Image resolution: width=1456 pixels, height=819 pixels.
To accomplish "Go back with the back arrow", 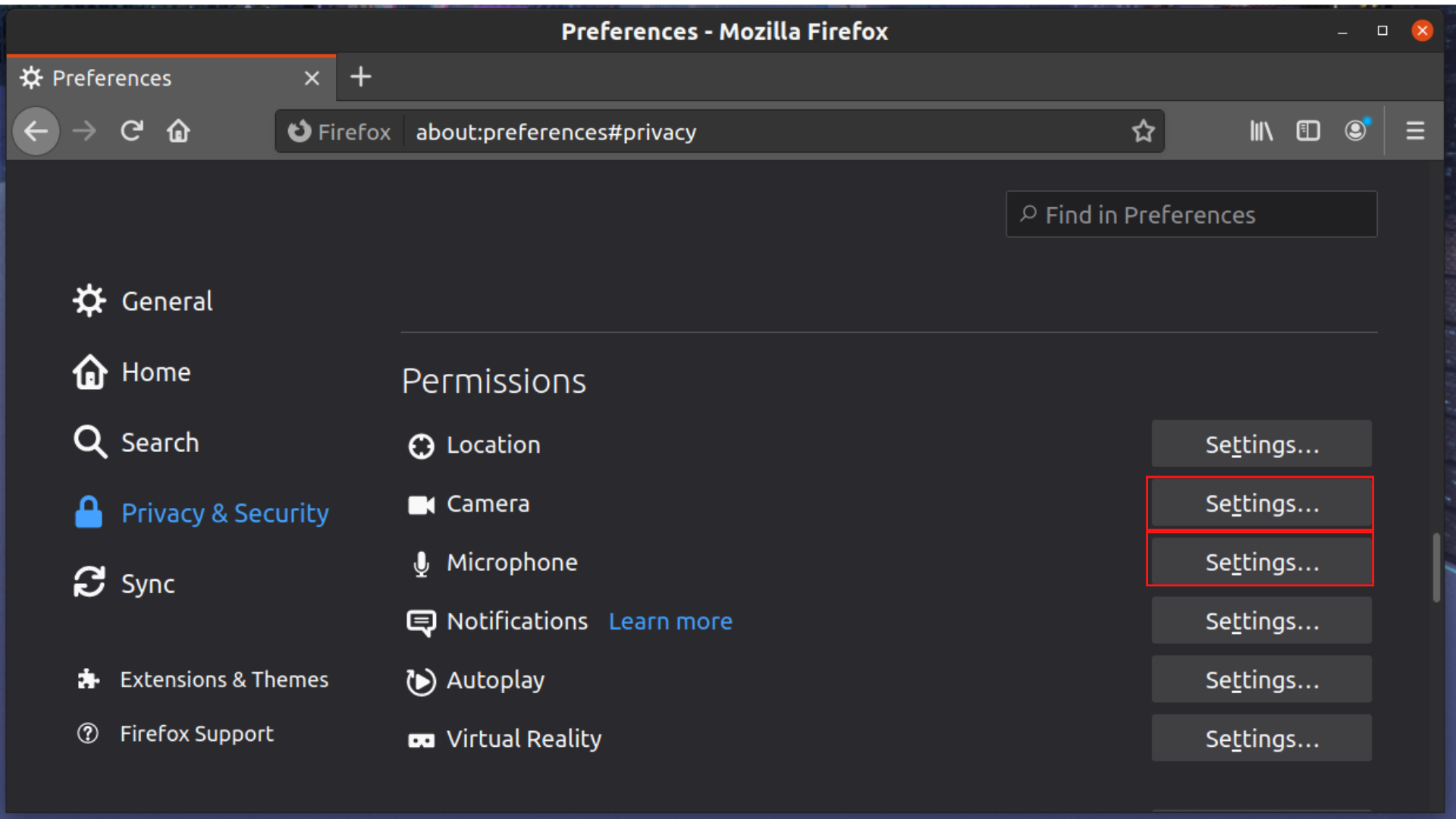I will 36,131.
